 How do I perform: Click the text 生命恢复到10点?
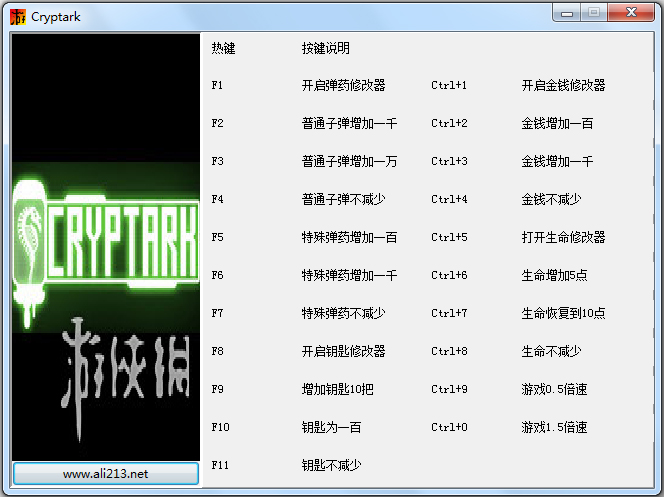563,313
